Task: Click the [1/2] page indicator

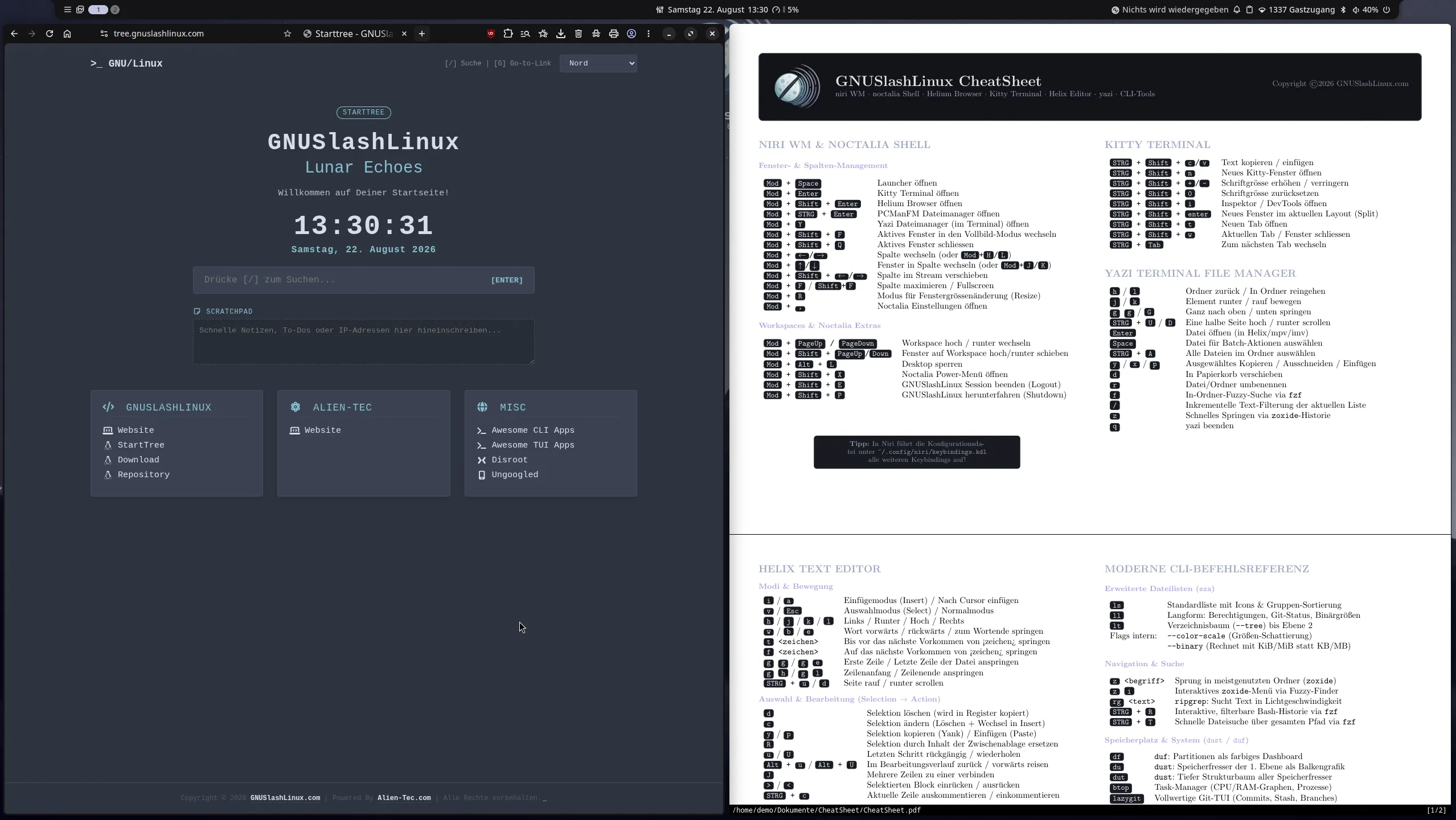Action: click(1437, 810)
